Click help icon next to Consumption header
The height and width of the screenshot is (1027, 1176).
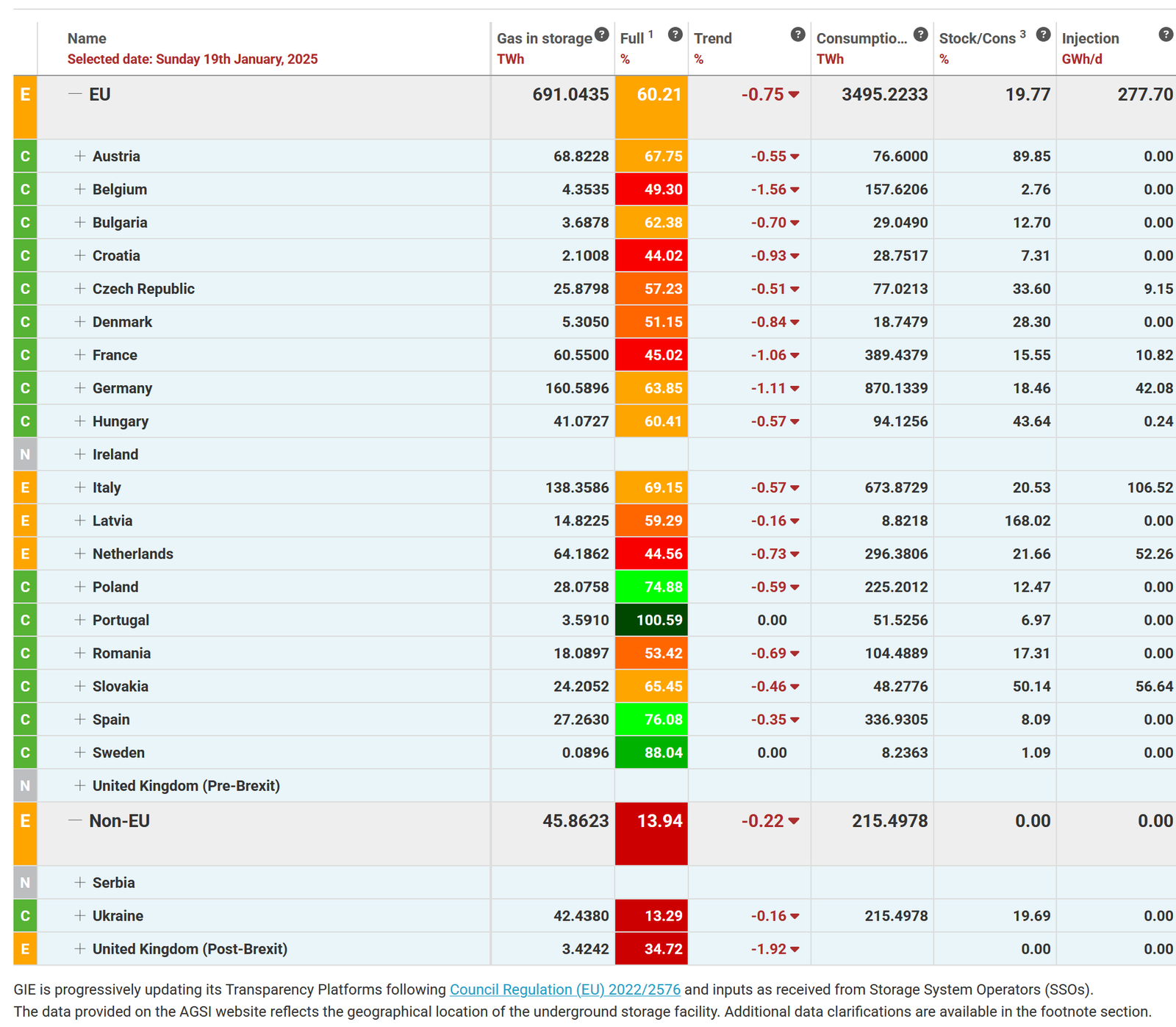pos(920,35)
